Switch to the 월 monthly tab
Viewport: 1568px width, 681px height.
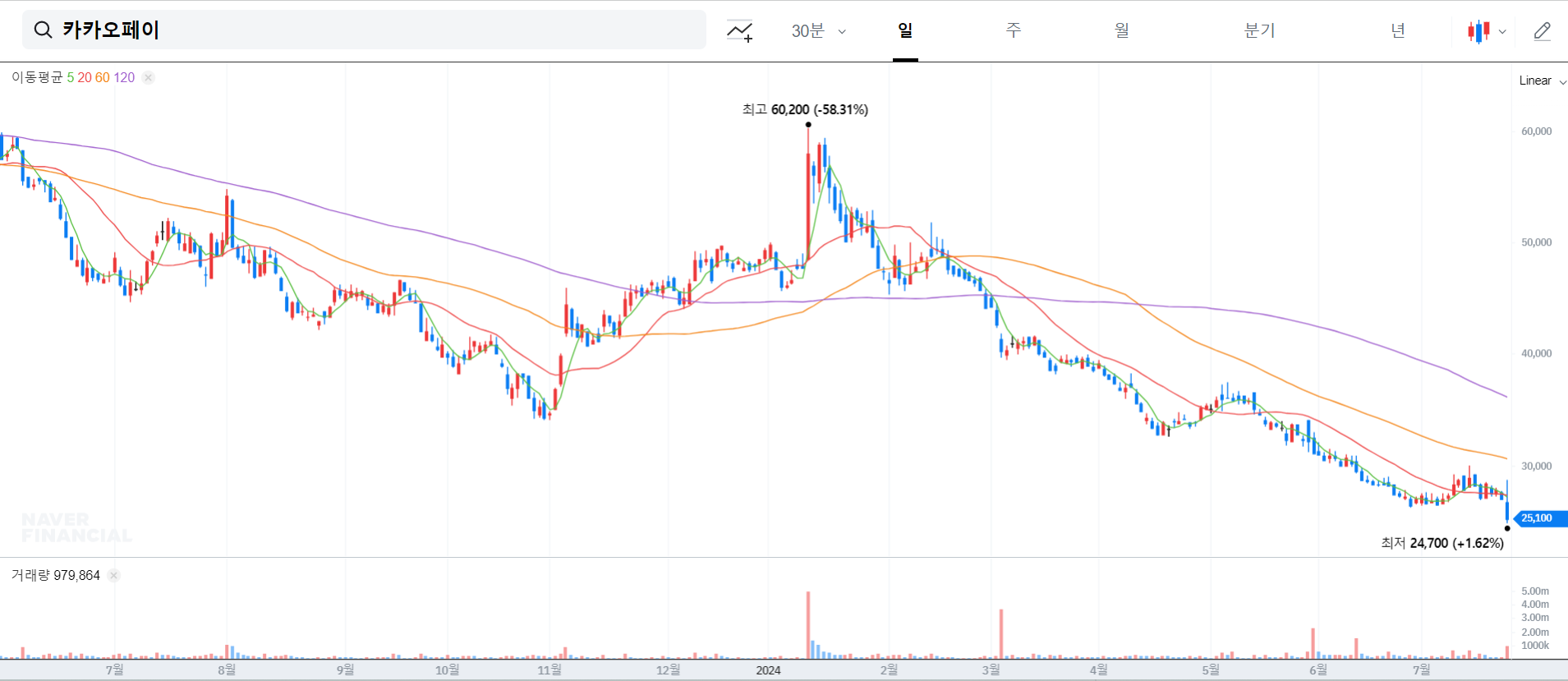click(1122, 30)
